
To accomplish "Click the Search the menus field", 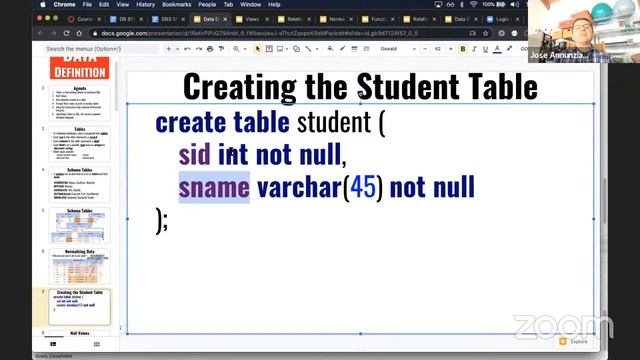I will [x=101, y=49].
